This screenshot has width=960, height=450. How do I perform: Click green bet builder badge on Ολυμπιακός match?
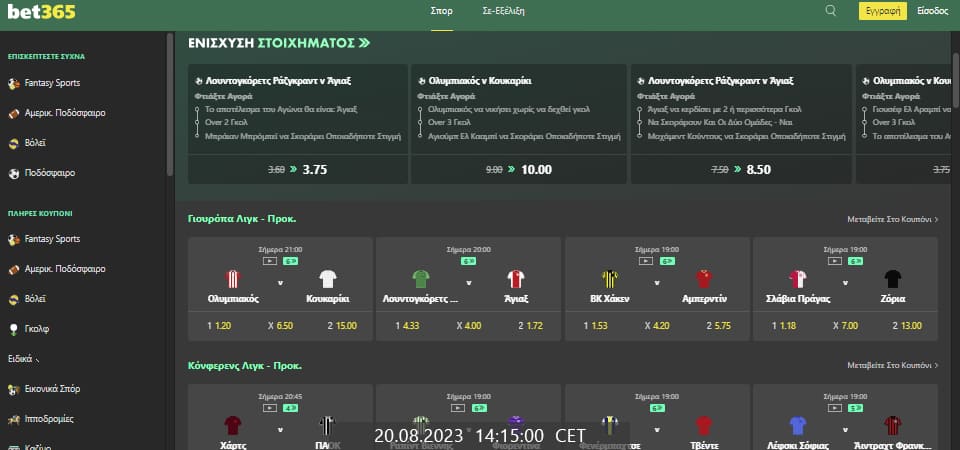tap(290, 261)
